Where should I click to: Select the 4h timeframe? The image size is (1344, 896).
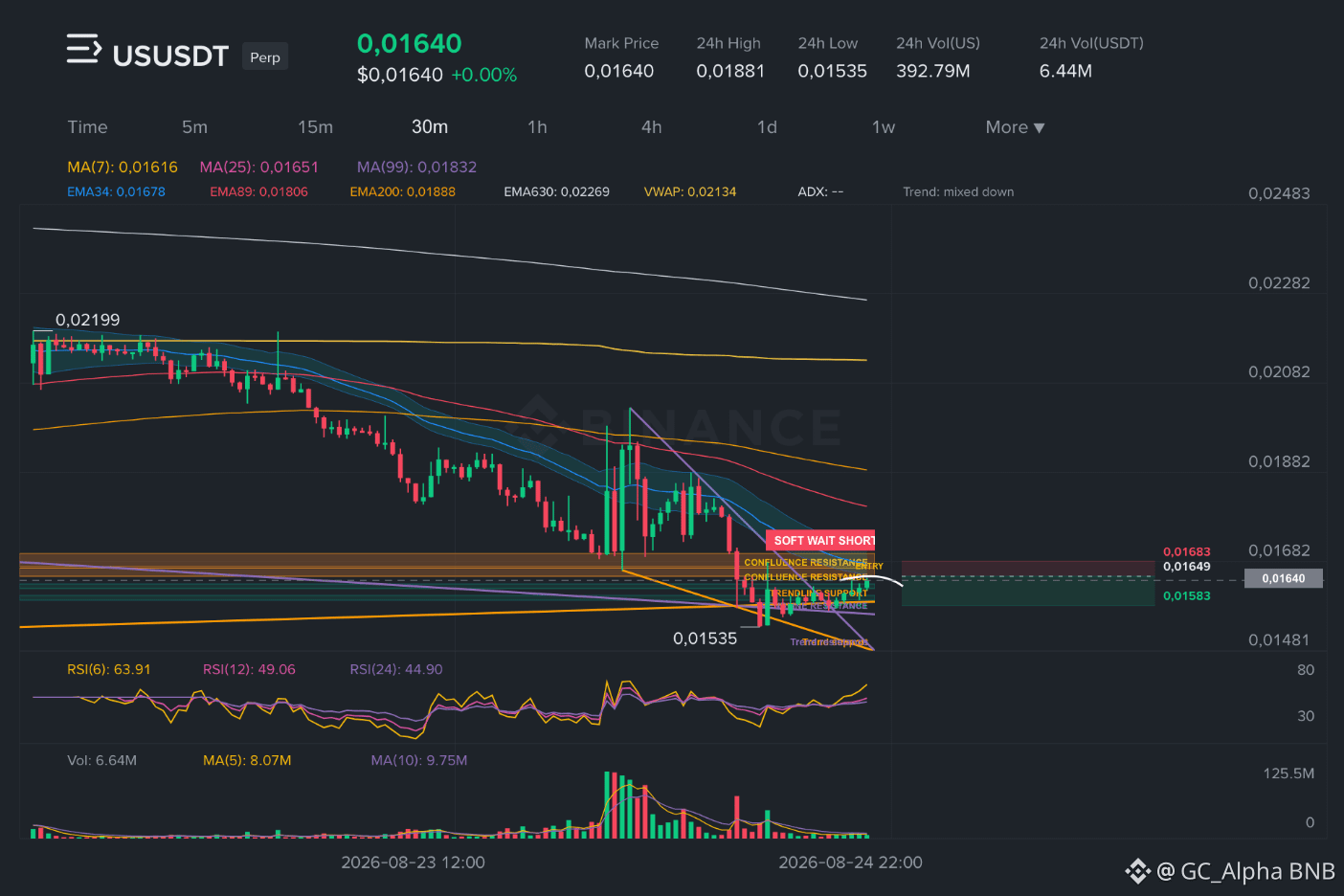click(651, 127)
